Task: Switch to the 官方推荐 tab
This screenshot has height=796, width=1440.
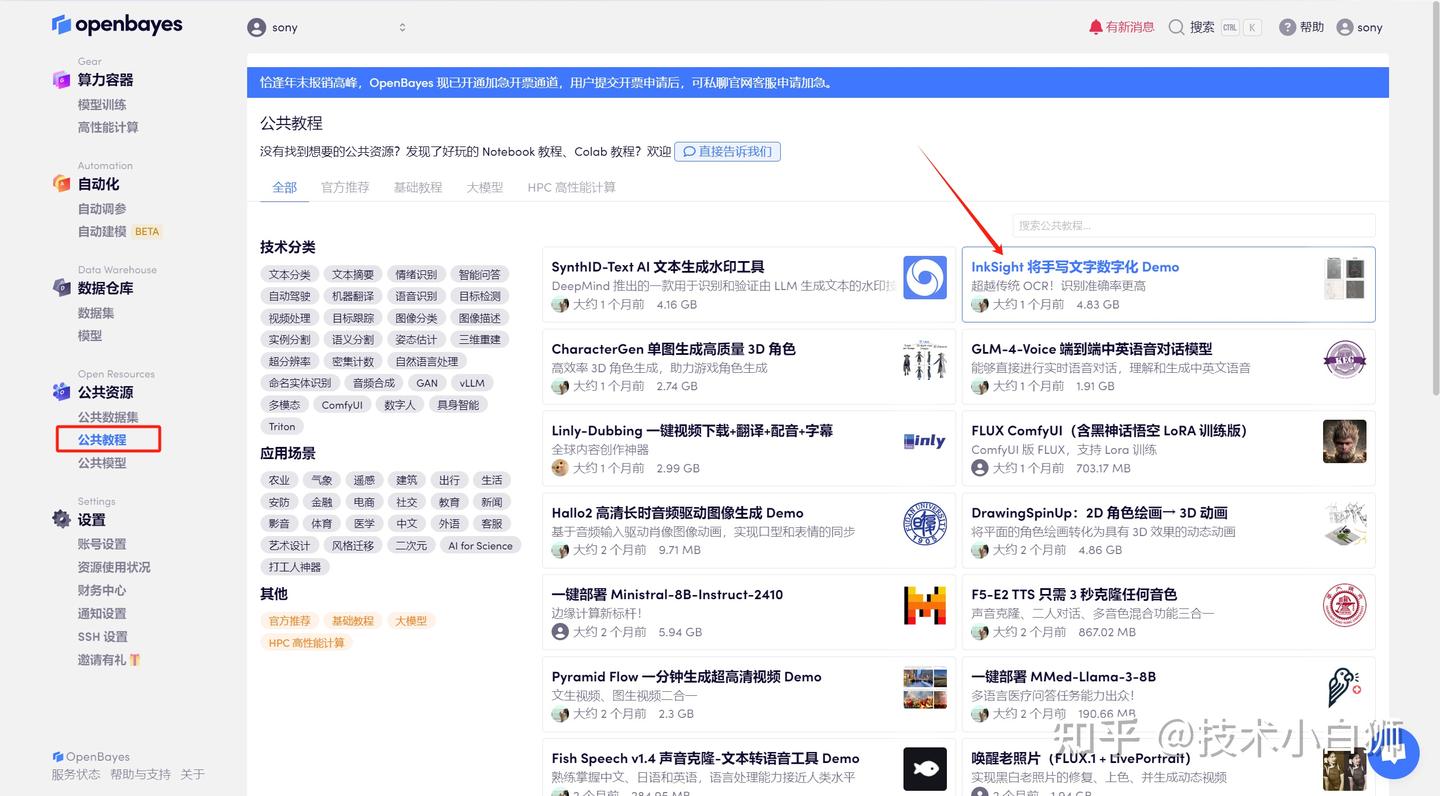Action: pyautogui.click(x=345, y=187)
